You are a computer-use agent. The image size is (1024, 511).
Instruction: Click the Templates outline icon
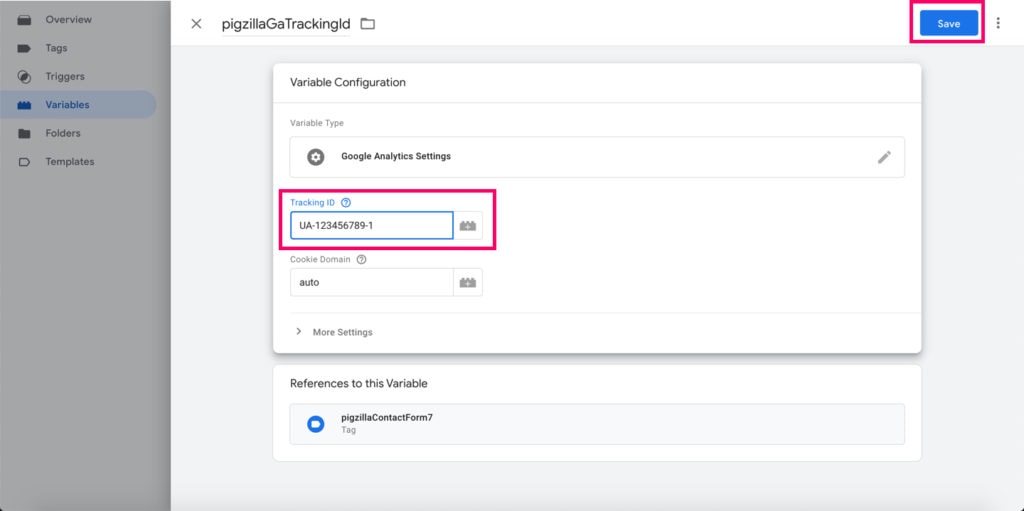pos(24,162)
